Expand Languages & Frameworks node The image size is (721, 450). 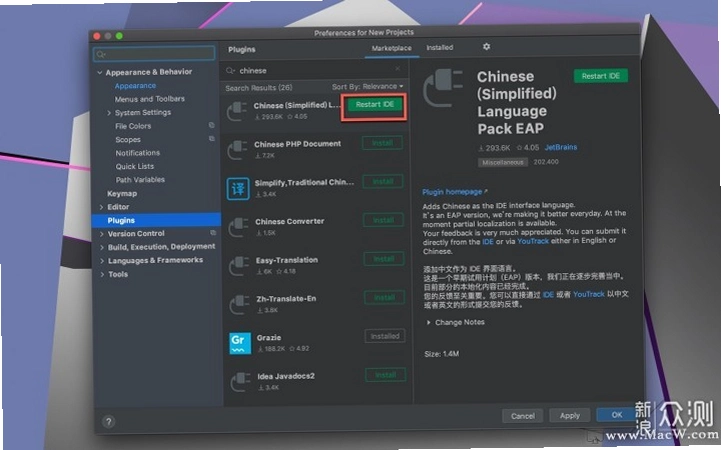pos(102,261)
